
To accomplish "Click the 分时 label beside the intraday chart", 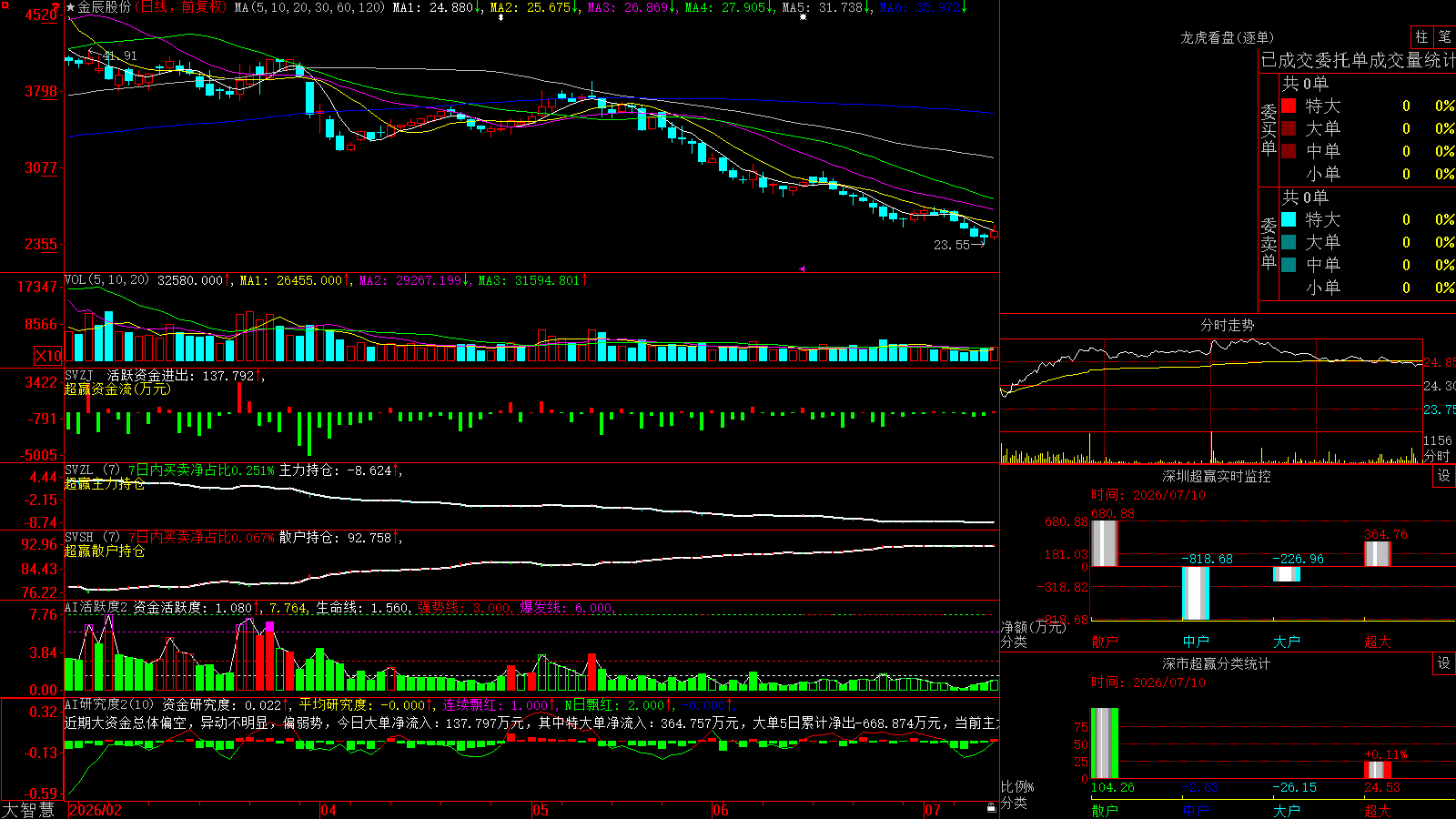I will coord(1437,456).
